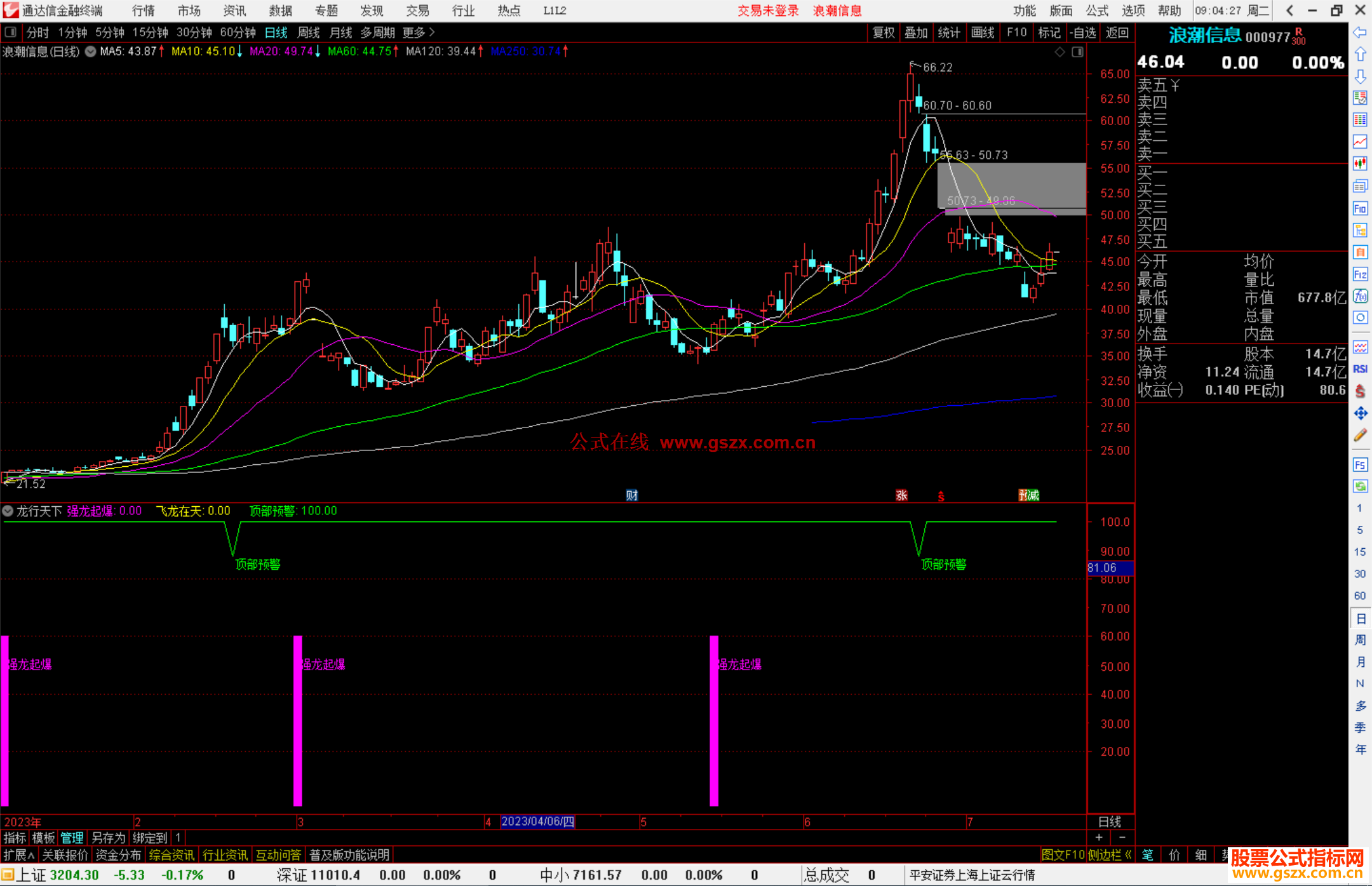Image resolution: width=1372 pixels, height=886 pixels.
Task: Toggle the MA indicator circle next to 浪潮信息(日线)
Action: click(91, 51)
